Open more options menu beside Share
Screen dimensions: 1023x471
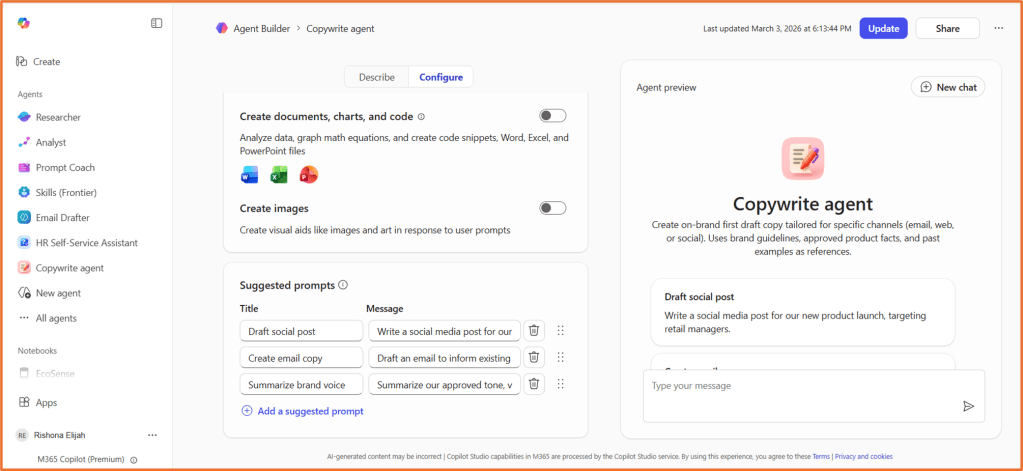pyautogui.click(x=998, y=28)
